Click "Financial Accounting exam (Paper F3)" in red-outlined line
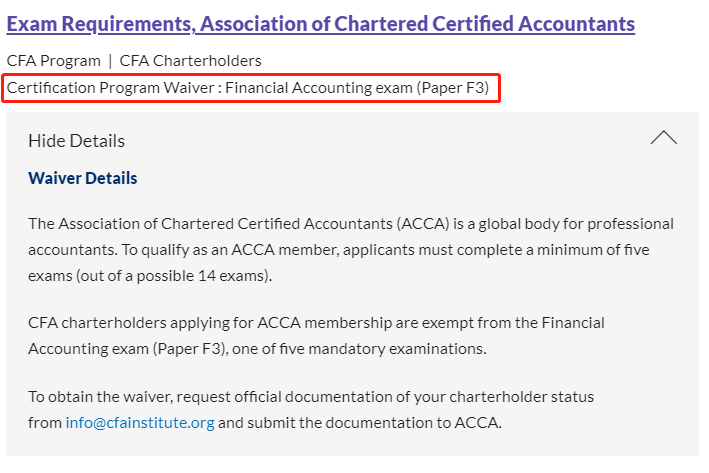The height and width of the screenshot is (473, 709). [x=358, y=88]
